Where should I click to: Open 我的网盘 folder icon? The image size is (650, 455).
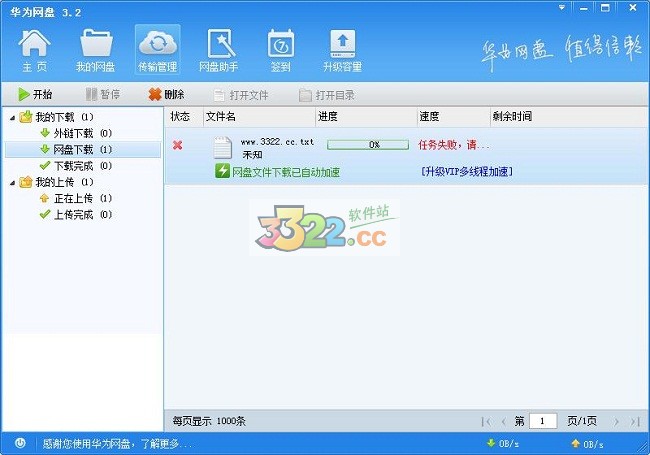click(x=95, y=50)
